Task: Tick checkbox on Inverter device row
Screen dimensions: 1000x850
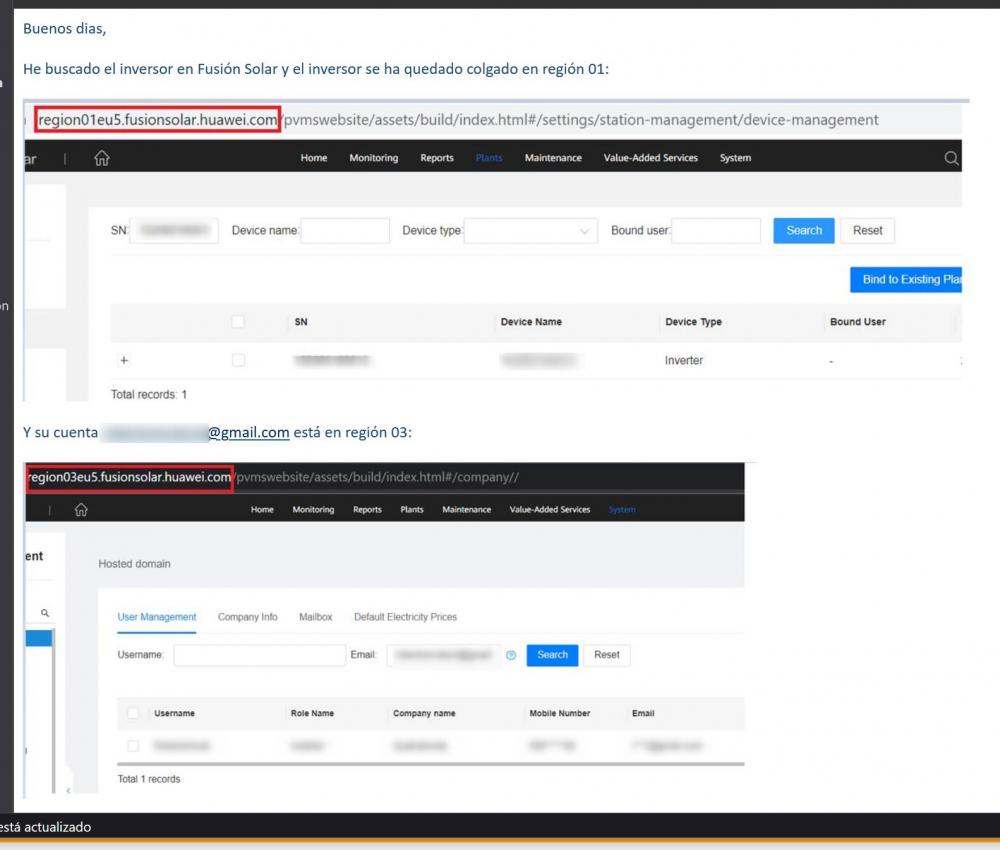Action: pos(238,360)
